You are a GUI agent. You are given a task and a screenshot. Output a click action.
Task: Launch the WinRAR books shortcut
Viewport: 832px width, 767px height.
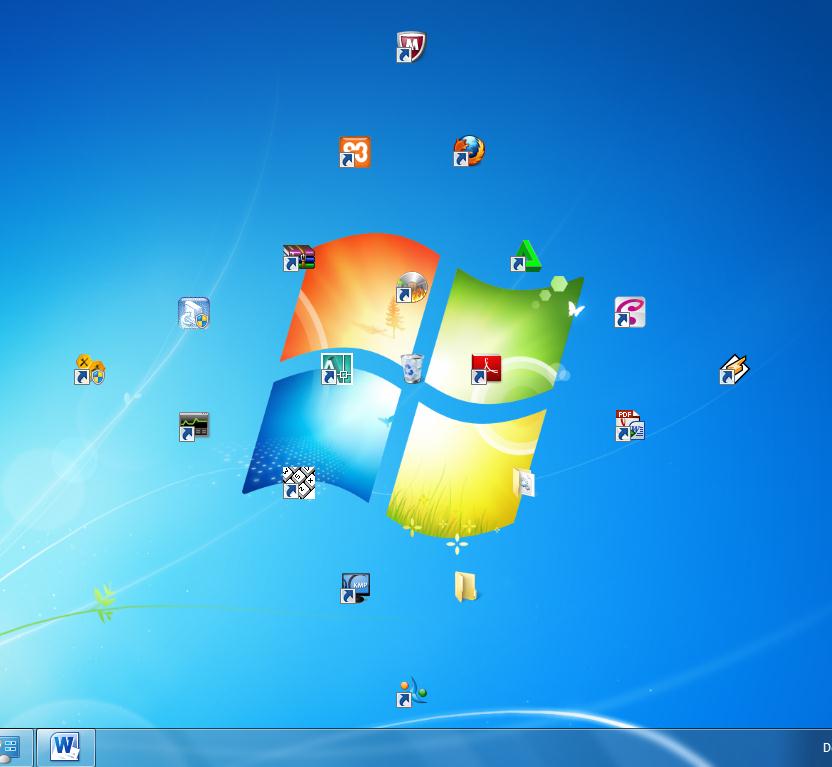click(299, 258)
